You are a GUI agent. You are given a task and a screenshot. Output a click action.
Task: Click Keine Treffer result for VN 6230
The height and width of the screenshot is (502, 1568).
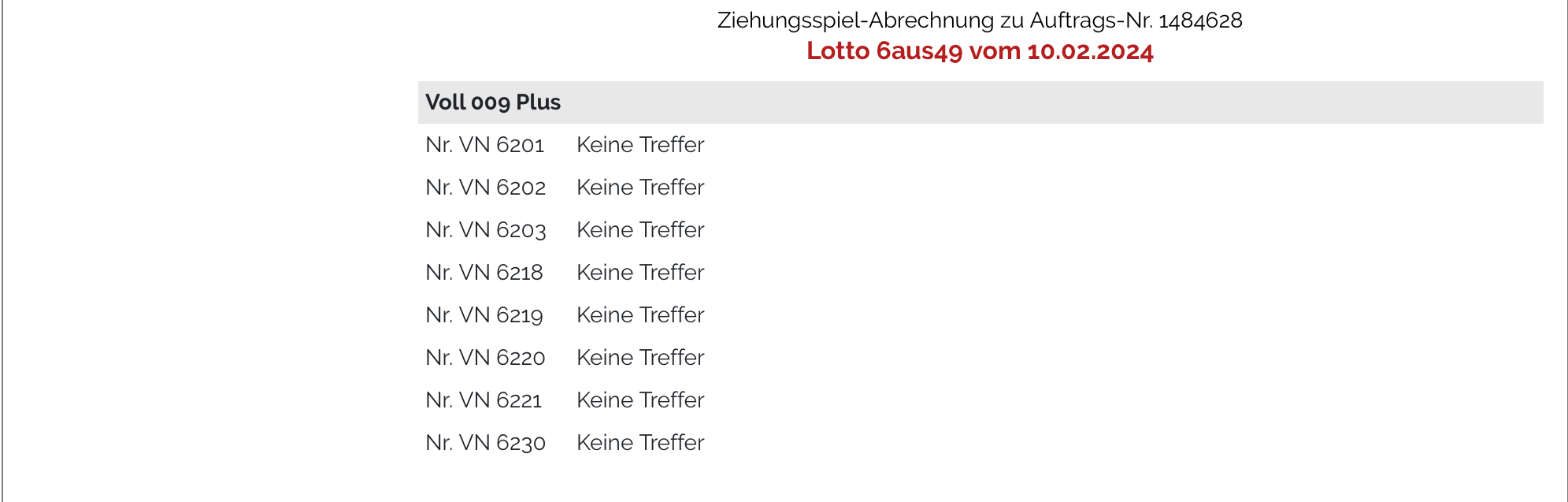tap(640, 443)
